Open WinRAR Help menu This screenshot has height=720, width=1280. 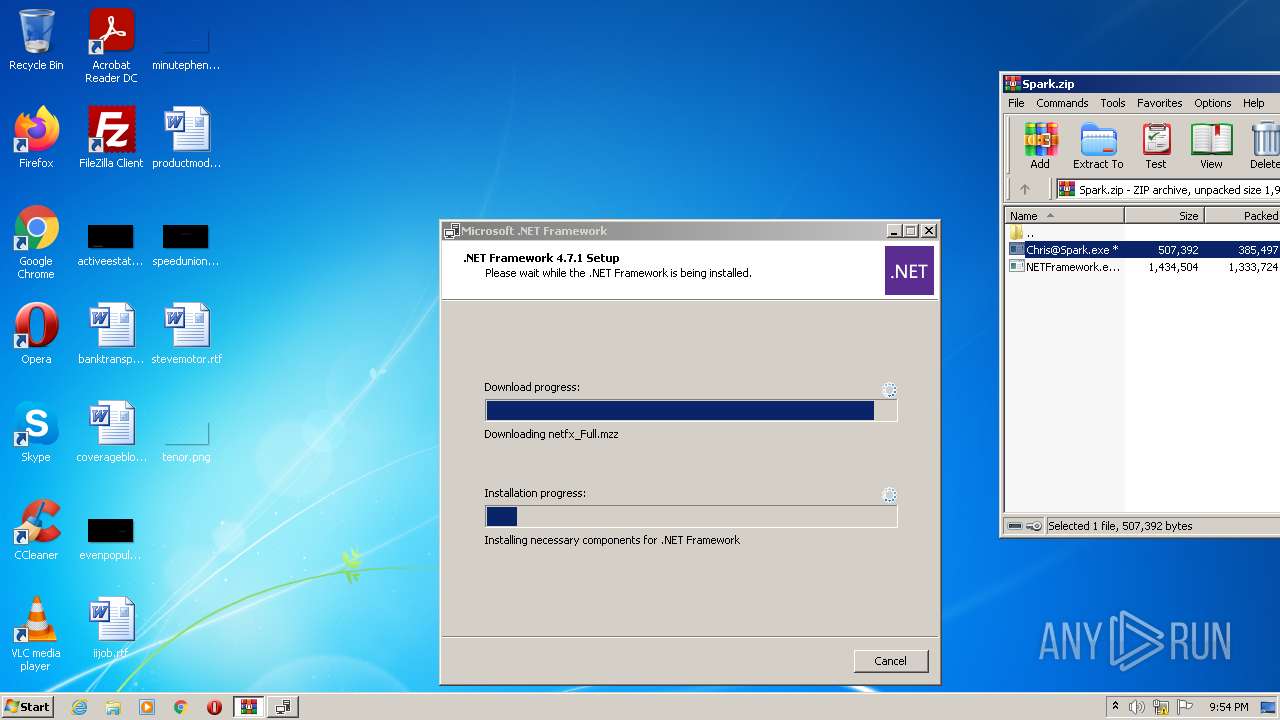1254,103
